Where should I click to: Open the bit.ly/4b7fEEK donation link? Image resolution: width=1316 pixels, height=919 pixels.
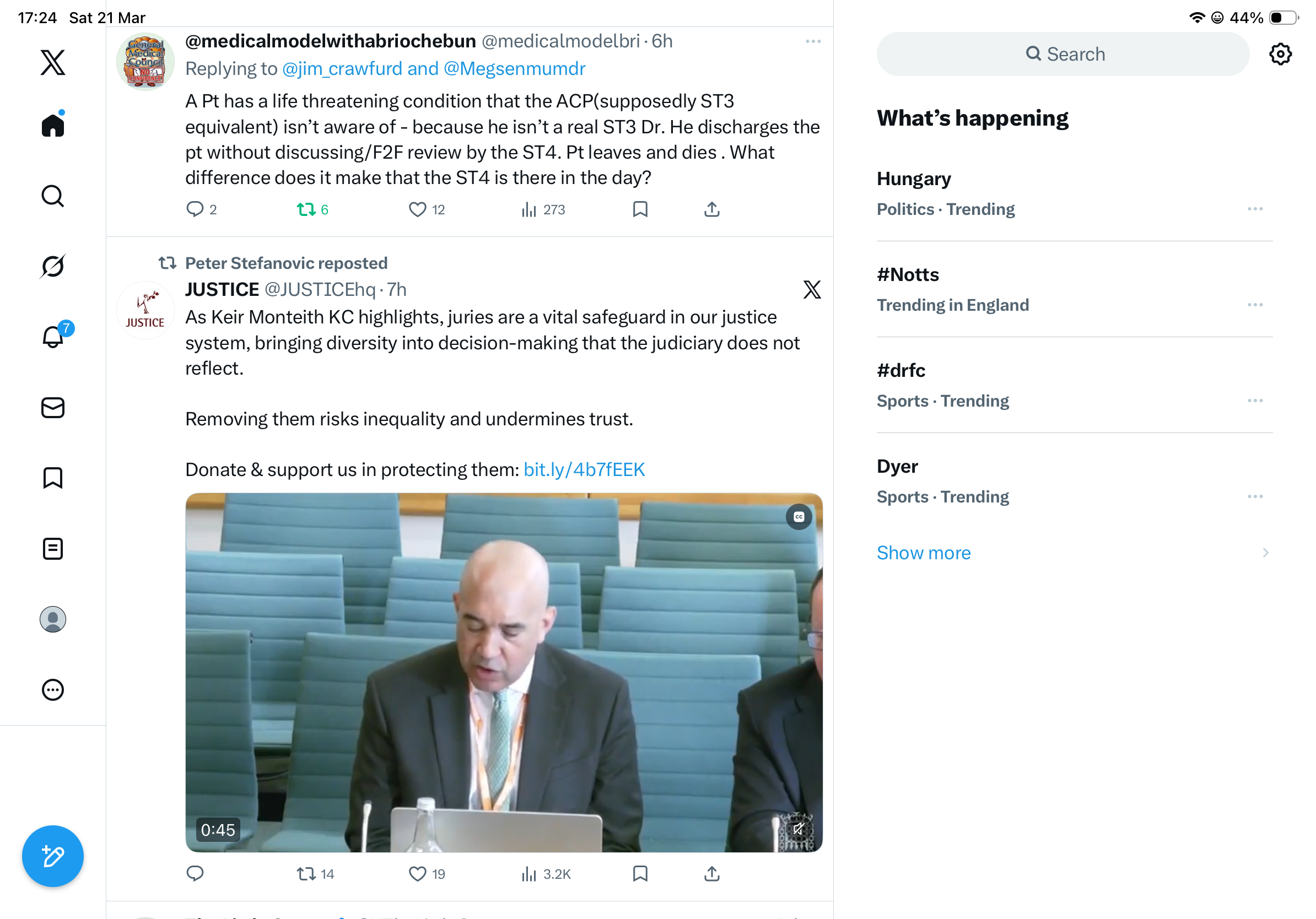click(x=584, y=469)
